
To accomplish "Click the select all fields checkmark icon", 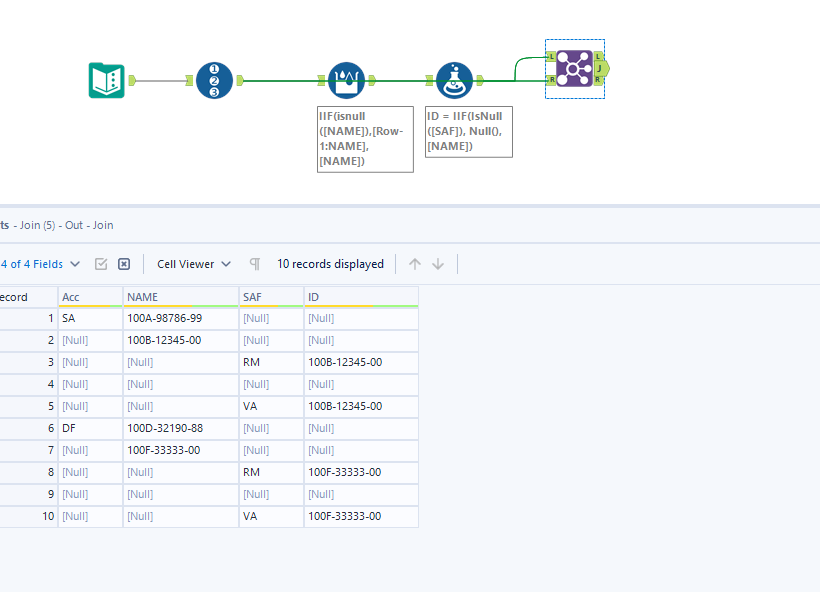I will (101, 264).
